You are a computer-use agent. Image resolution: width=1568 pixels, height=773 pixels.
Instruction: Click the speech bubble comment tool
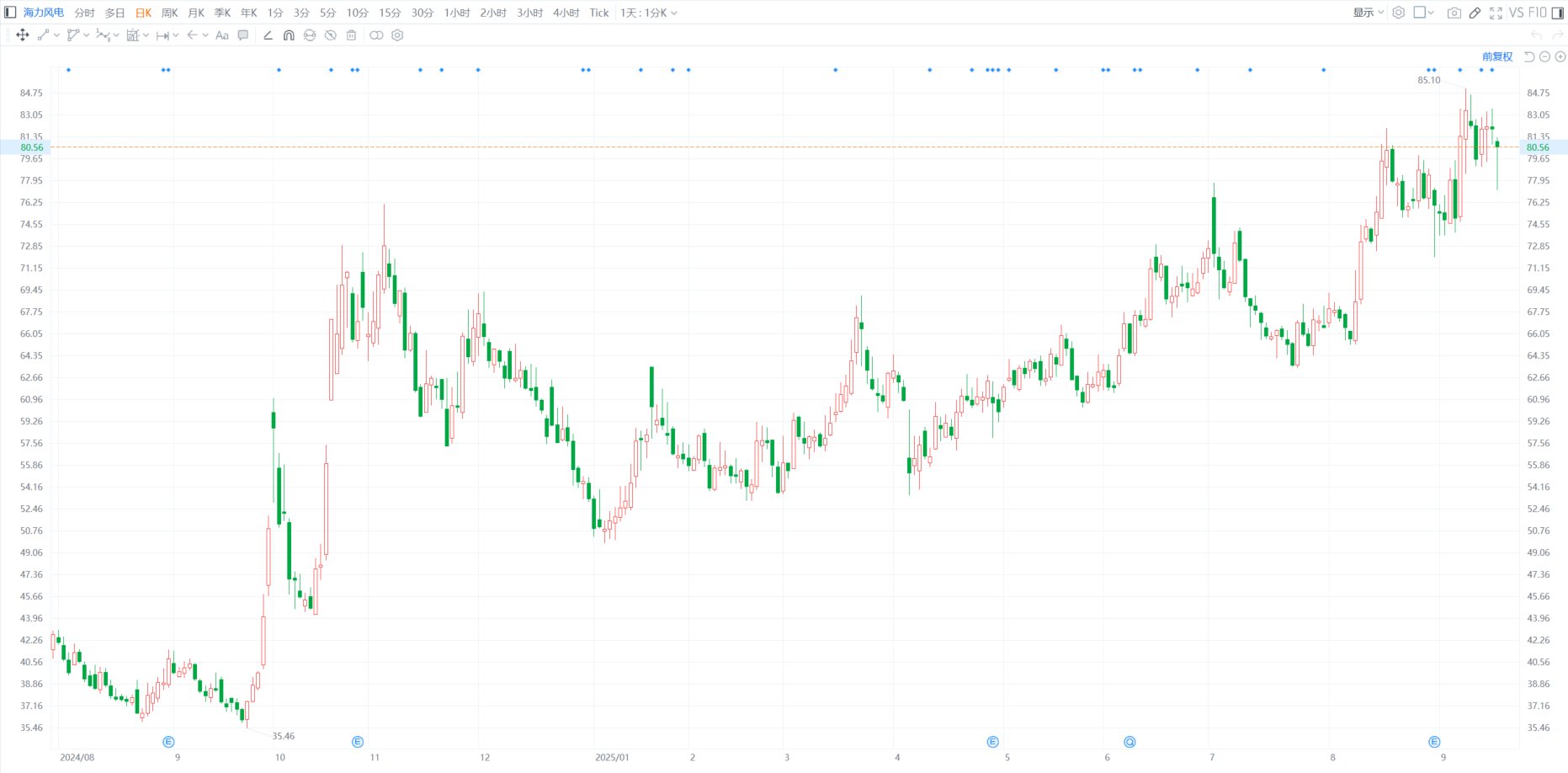point(243,35)
